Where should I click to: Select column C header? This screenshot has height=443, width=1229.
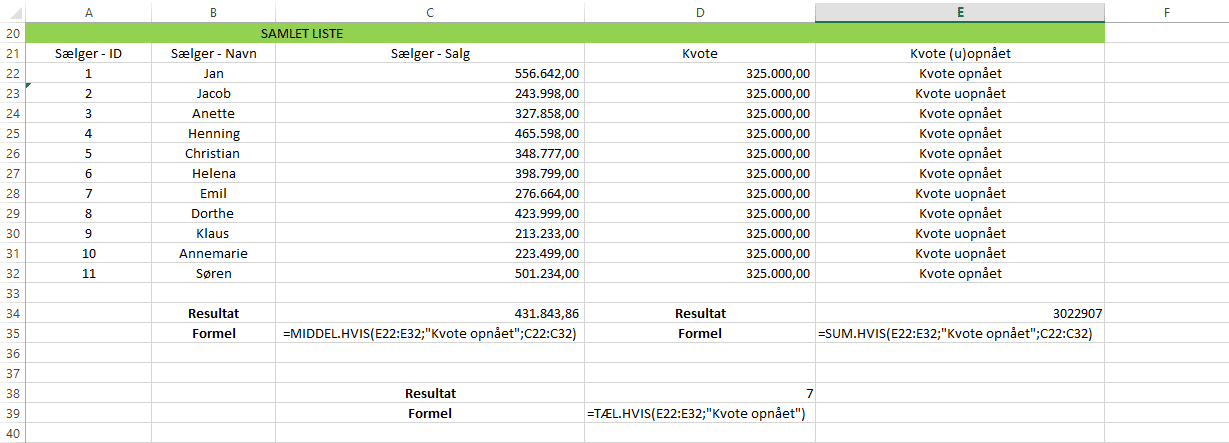click(429, 12)
